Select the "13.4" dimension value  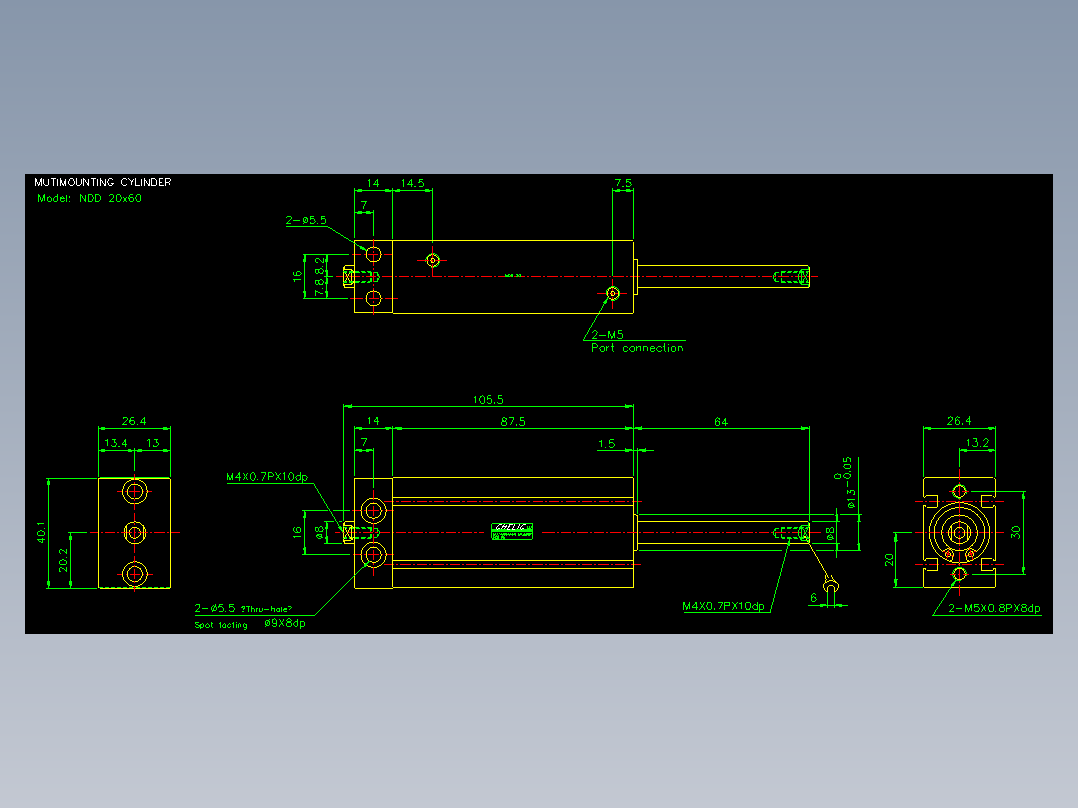coord(116,443)
